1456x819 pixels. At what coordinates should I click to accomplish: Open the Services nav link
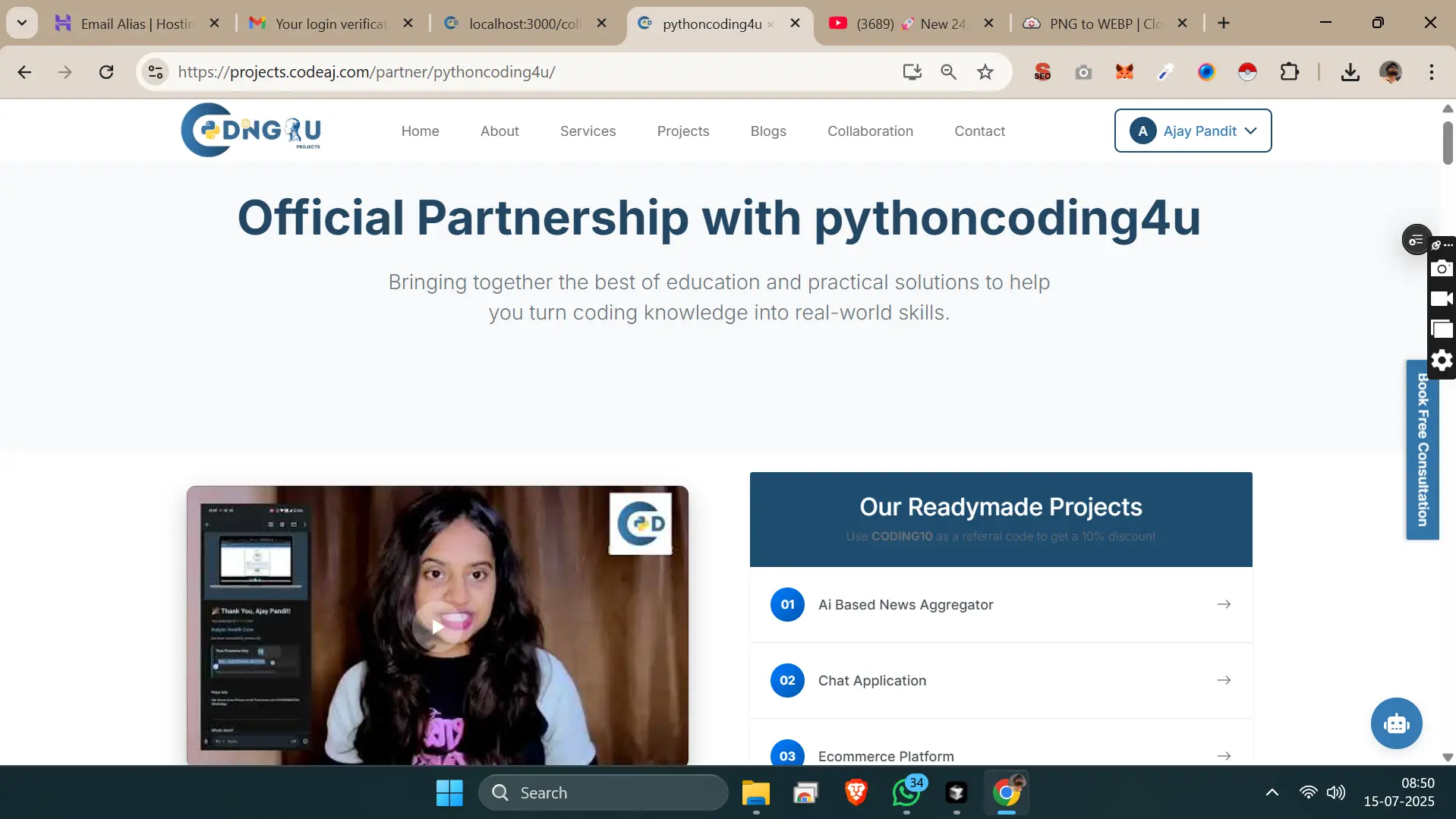click(588, 131)
